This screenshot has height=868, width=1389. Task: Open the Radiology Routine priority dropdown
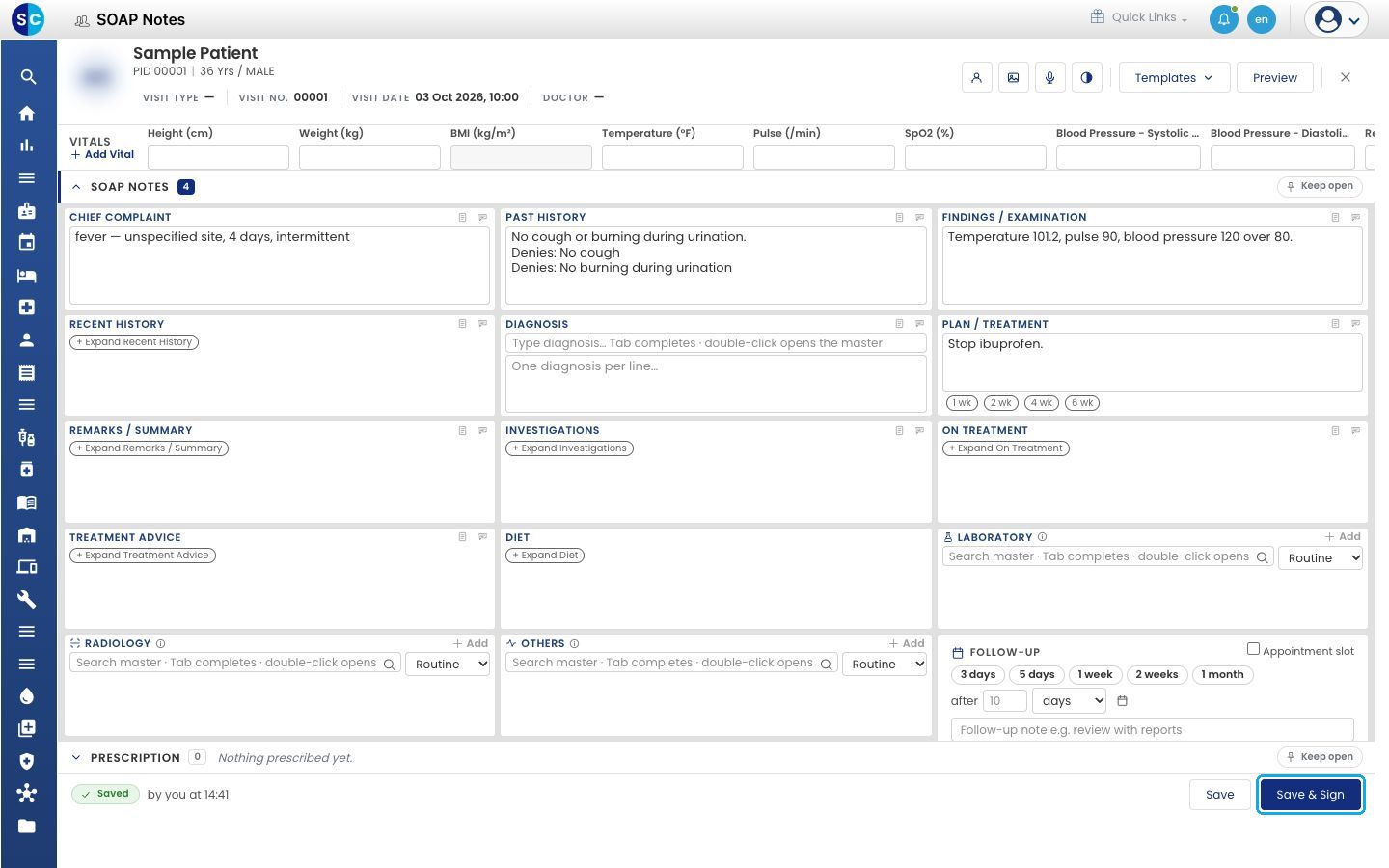point(448,664)
